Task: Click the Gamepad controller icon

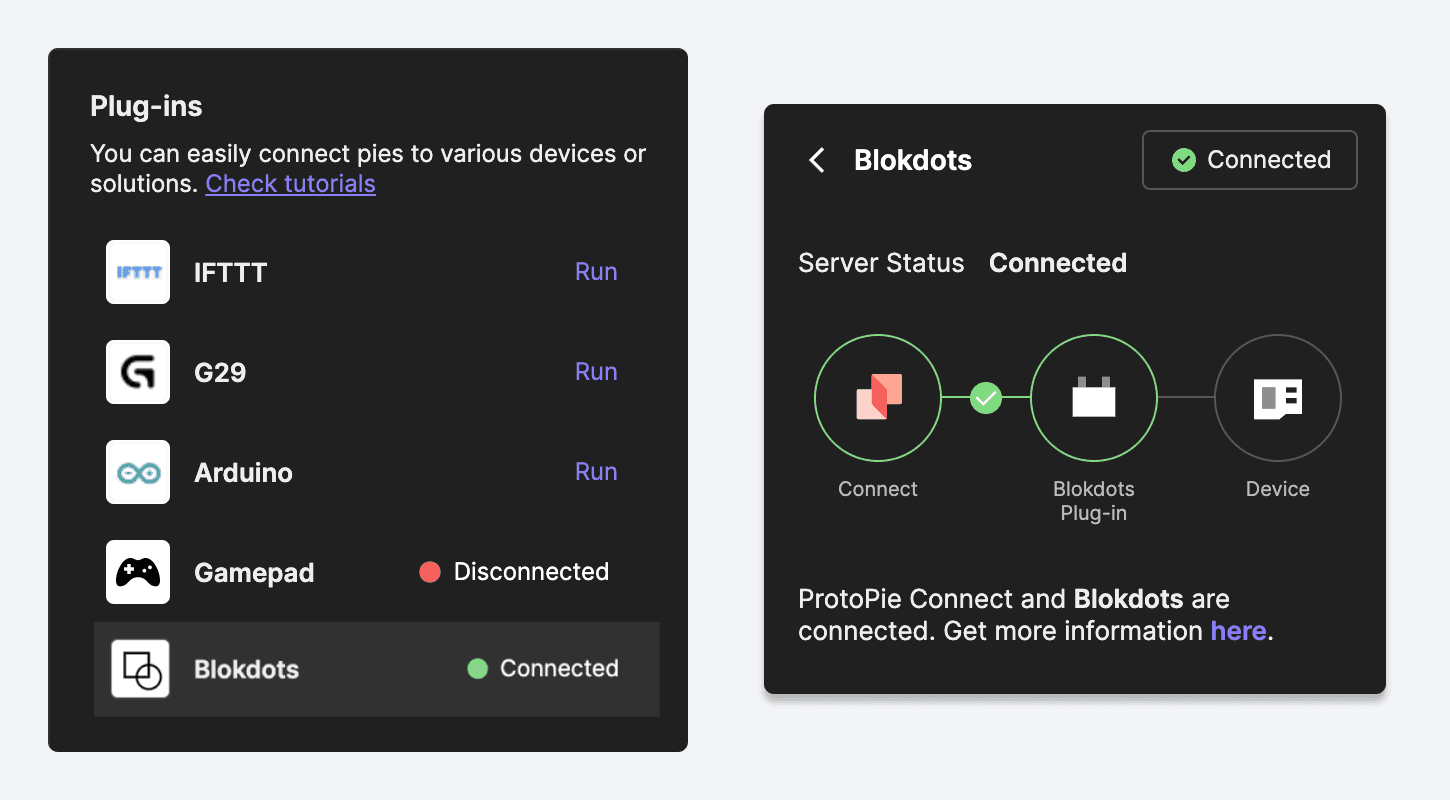Action: point(137,571)
